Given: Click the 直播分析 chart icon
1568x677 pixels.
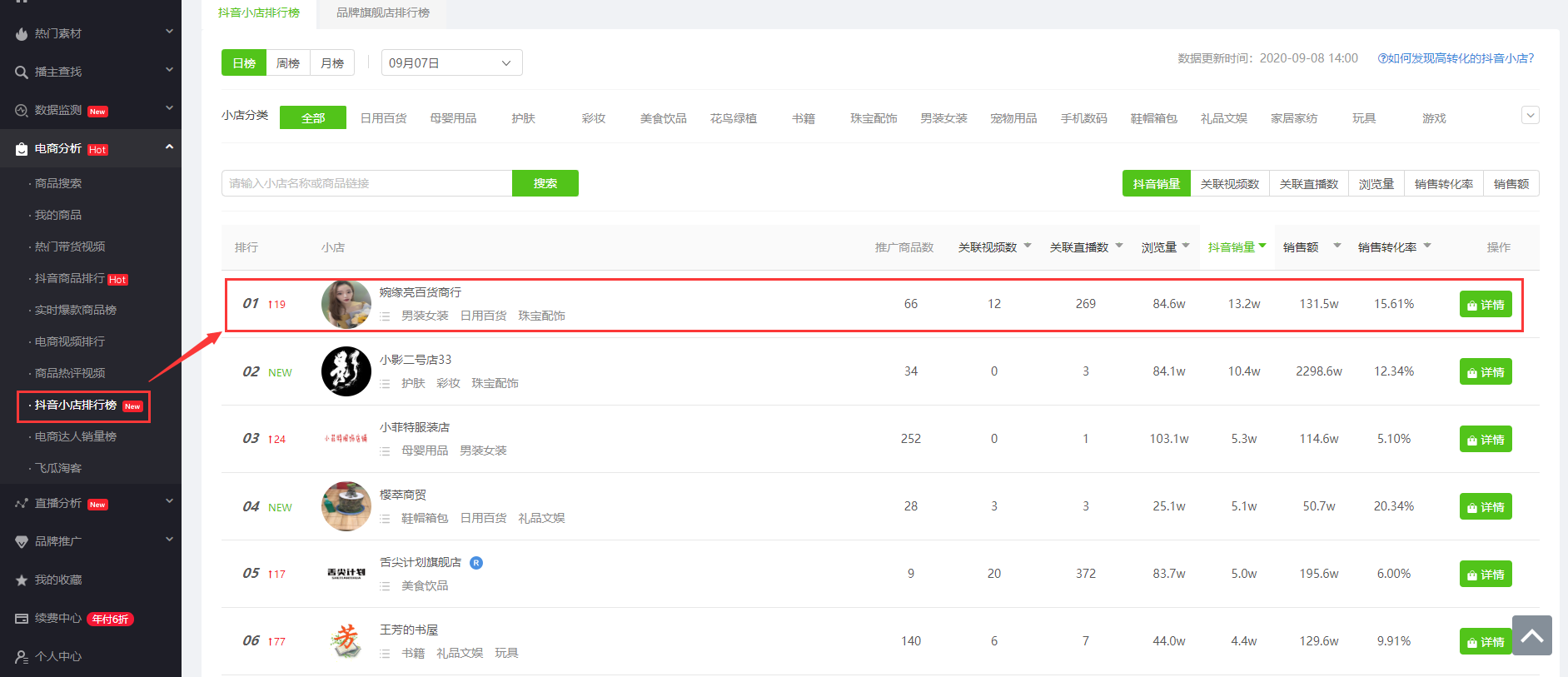Looking at the screenshot, I should pos(22,504).
